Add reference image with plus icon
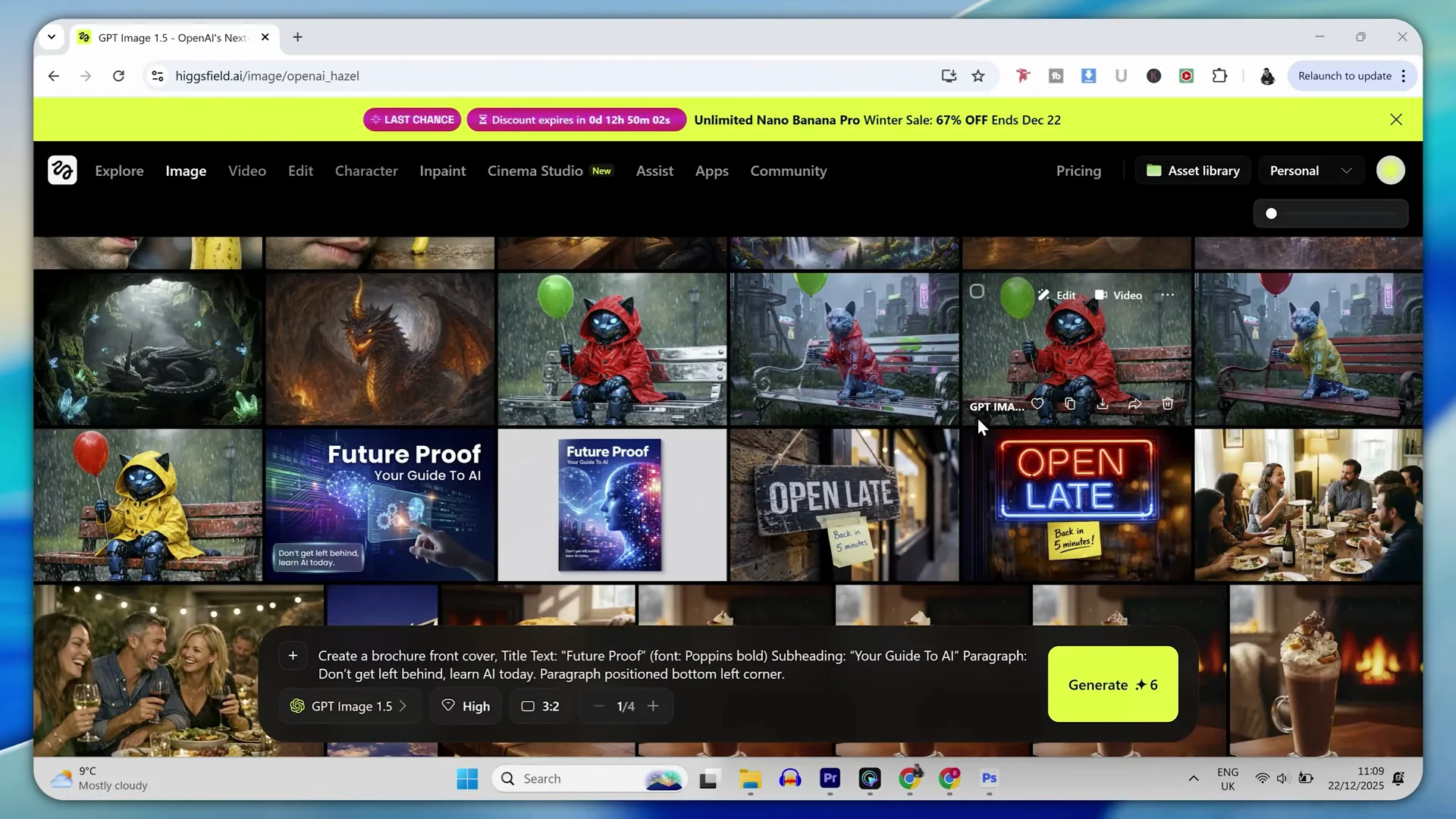The image size is (1456, 819). tap(293, 656)
